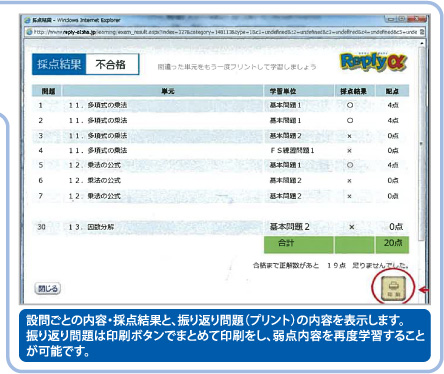Screen dimensions: 444x374
Task: Click the 間違った単元をもう一度プリント message
Action: pos(237,67)
